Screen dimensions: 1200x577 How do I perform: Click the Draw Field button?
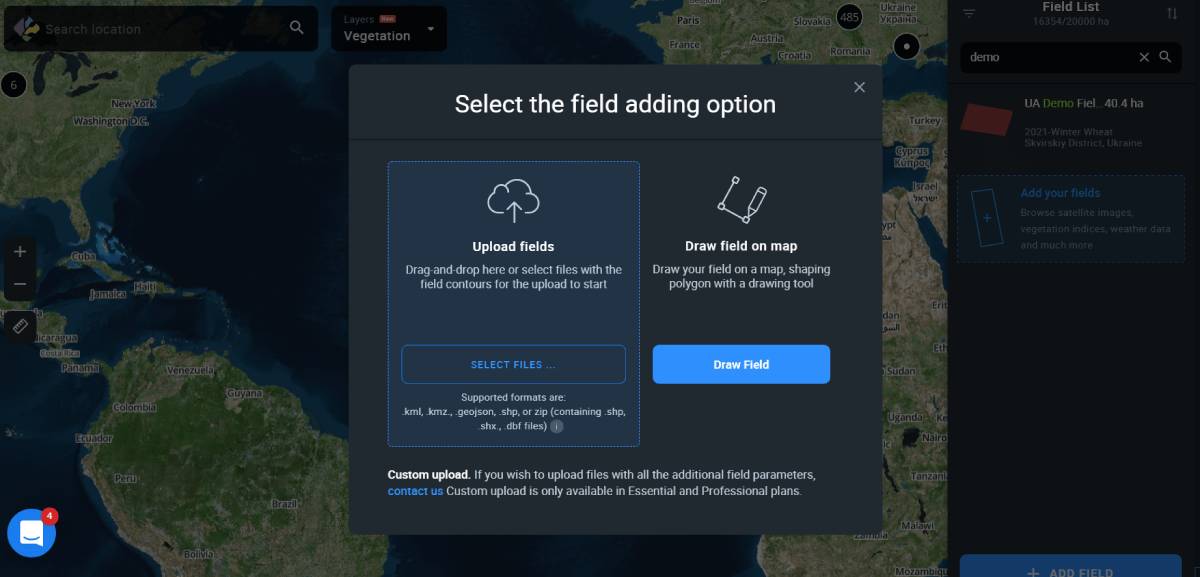pyautogui.click(x=741, y=364)
